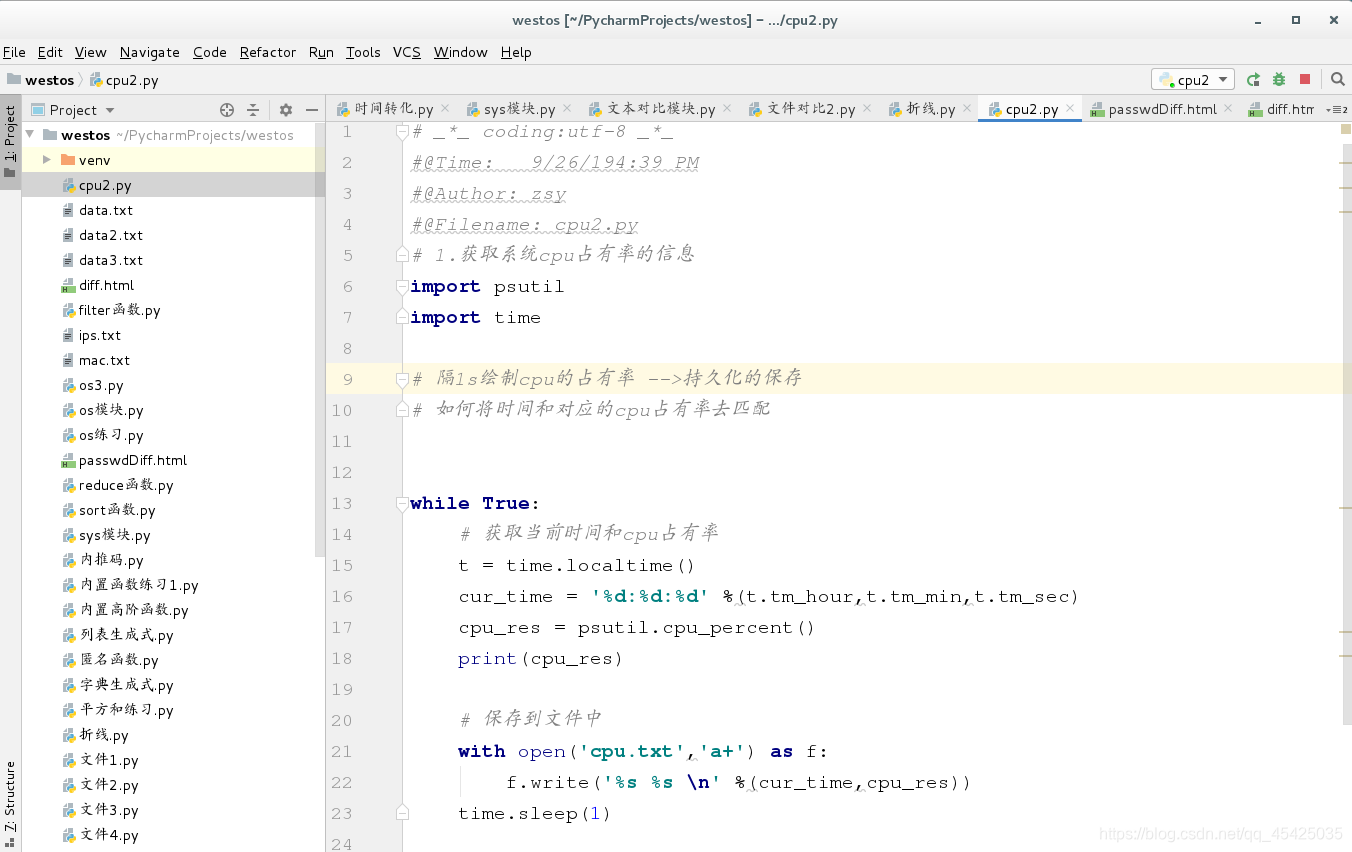Fold the header comment block at line 1
1352x852 pixels.
402,132
